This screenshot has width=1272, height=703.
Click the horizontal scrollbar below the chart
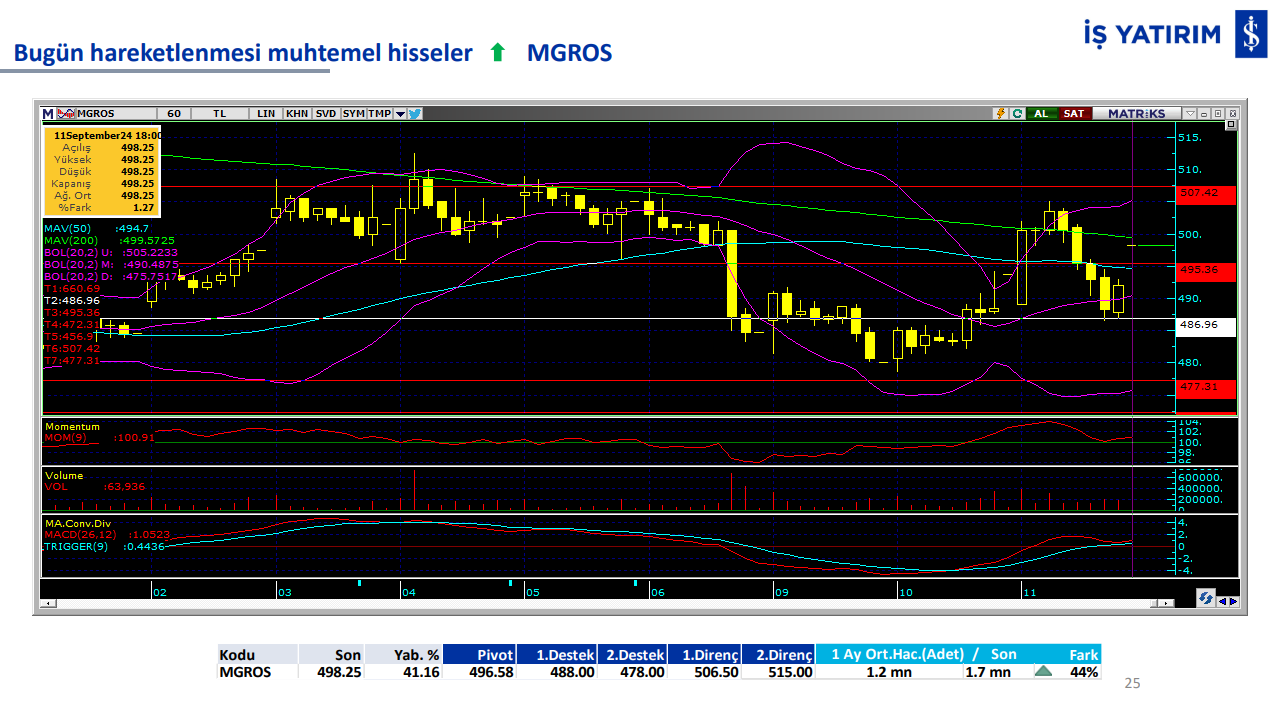(x=600, y=603)
